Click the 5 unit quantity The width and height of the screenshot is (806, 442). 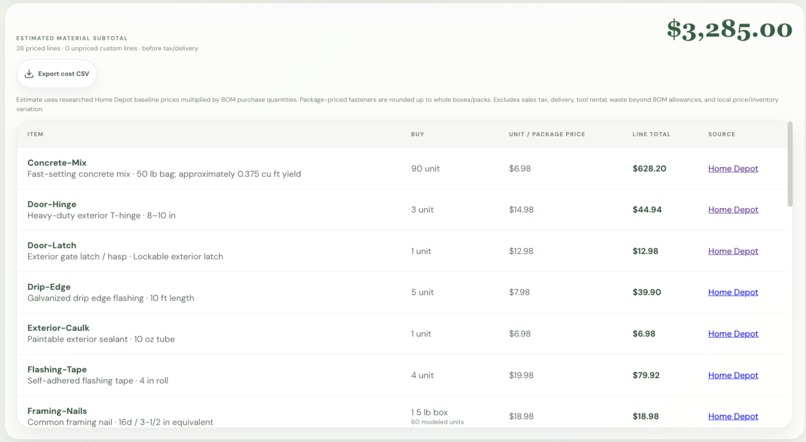click(422, 292)
